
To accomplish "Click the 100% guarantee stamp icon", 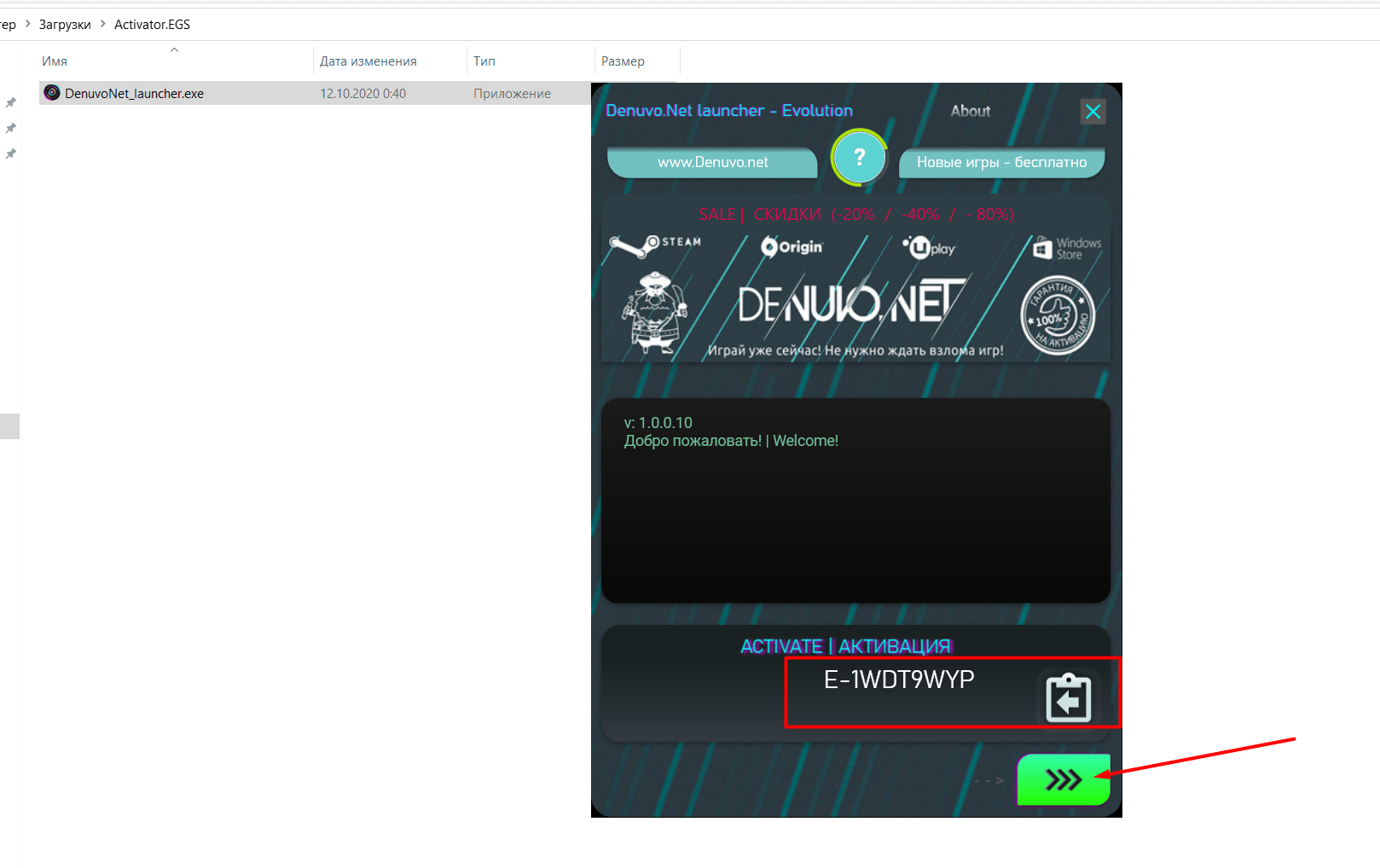I will (1058, 316).
